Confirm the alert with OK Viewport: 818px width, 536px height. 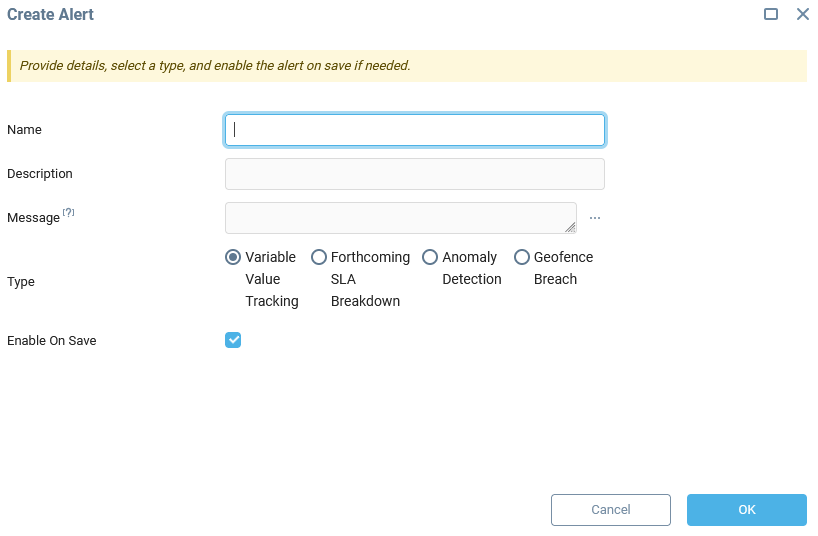coord(746,510)
